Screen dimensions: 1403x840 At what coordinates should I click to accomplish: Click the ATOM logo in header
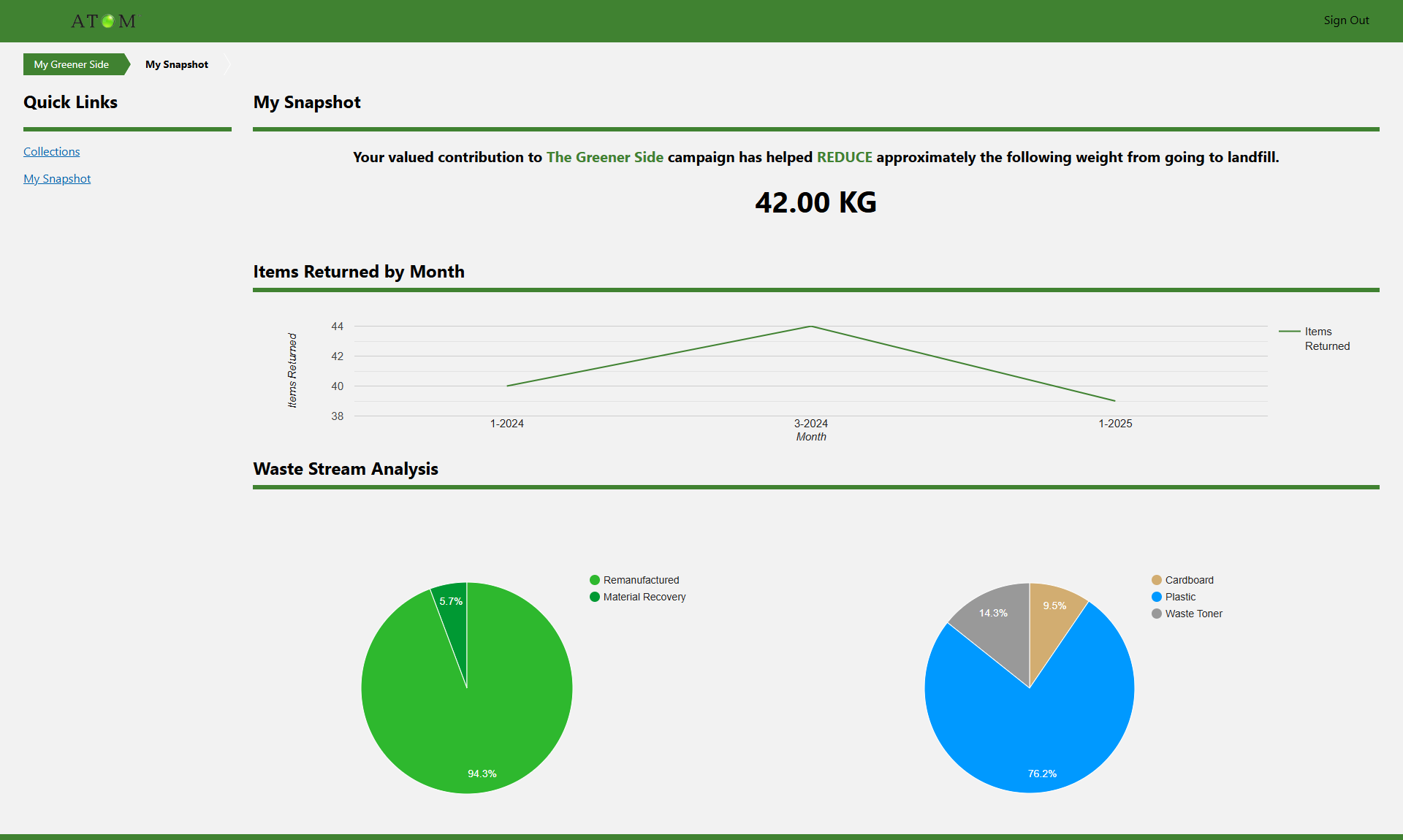tap(103, 21)
